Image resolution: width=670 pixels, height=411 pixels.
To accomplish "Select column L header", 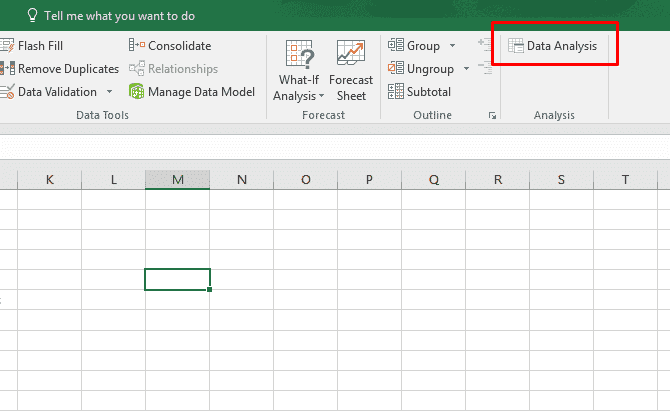I will (x=113, y=179).
